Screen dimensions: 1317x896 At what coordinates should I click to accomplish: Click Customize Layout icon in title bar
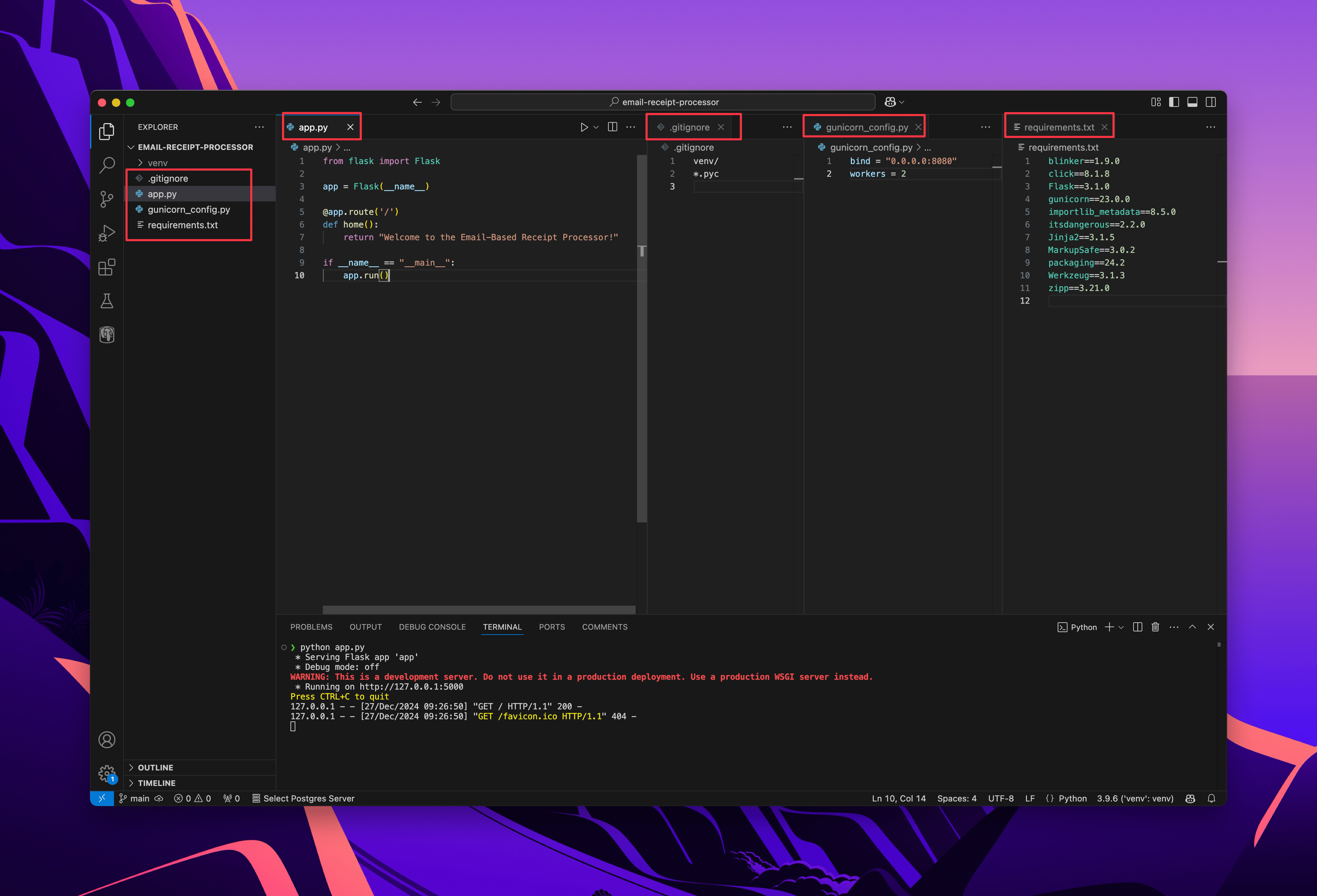[x=1156, y=102]
